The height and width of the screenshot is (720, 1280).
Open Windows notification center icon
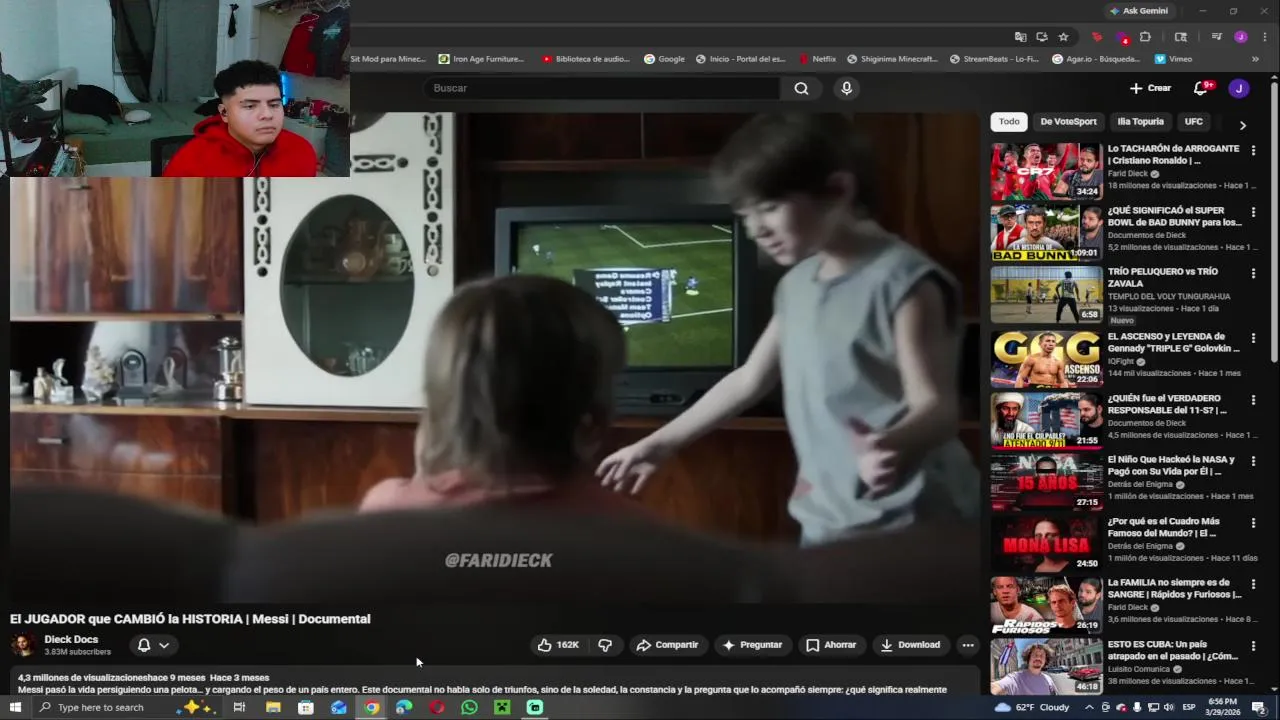[x=1259, y=707]
